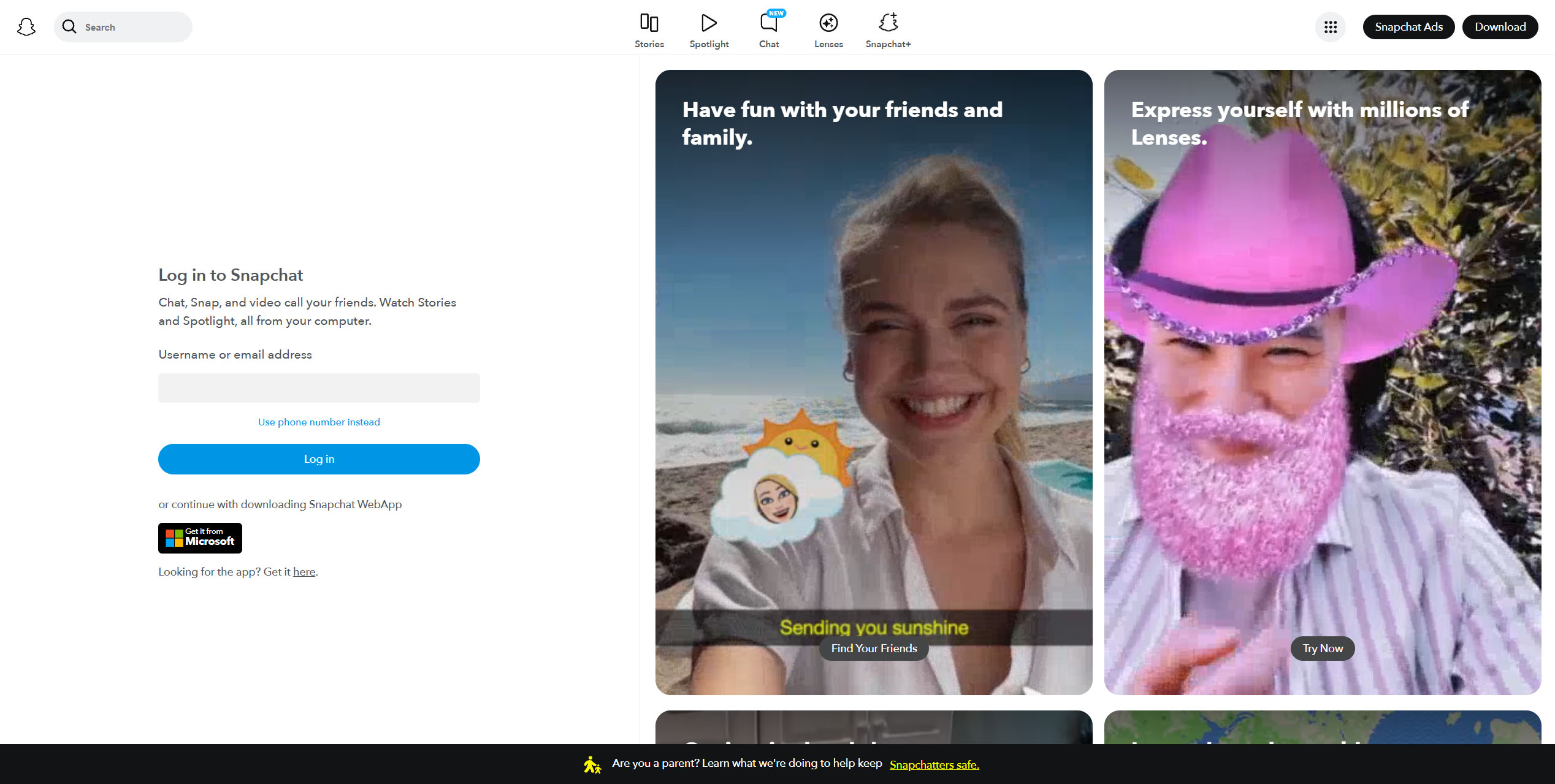Click the Get it from Microsoft badge
This screenshot has width=1555, height=784.
tap(200, 538)
